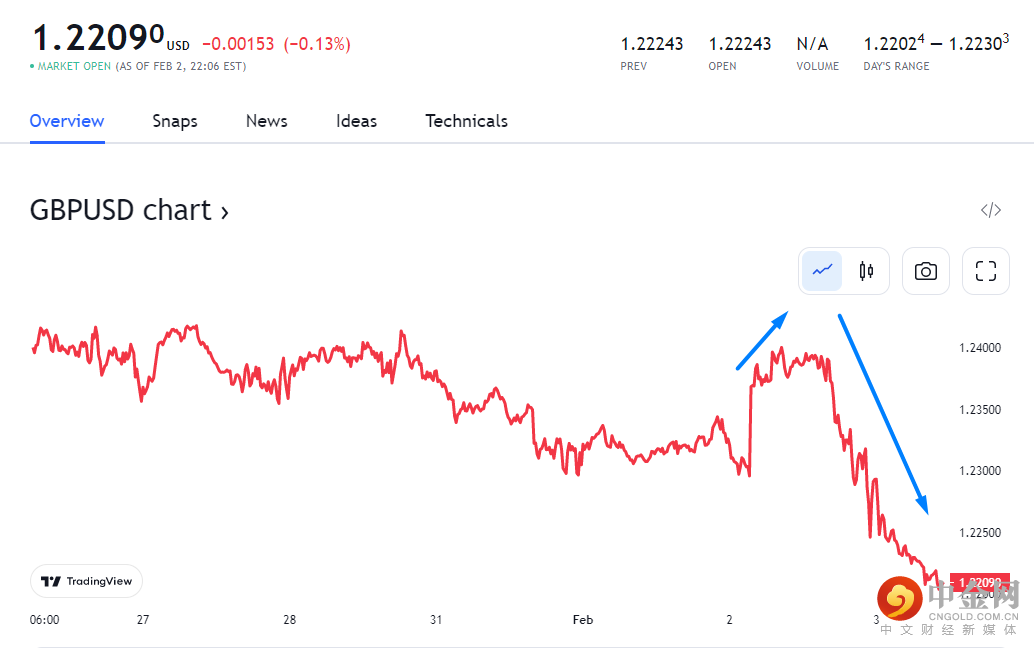1034x648 pixels.
Task: Click the green market open status dot
Action: [x=32, y=67]
